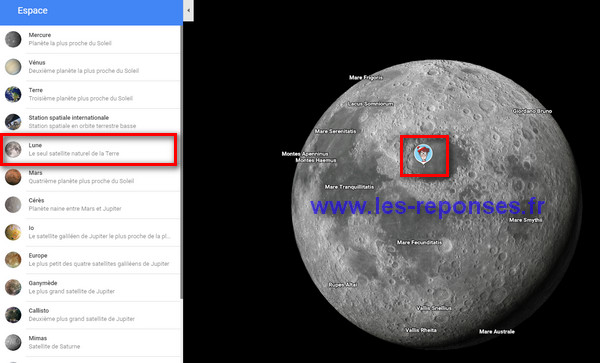The image size is (600, 363).
Task: Click the Mimas Saturn satellite entry
Action: (x=90, y=342)
